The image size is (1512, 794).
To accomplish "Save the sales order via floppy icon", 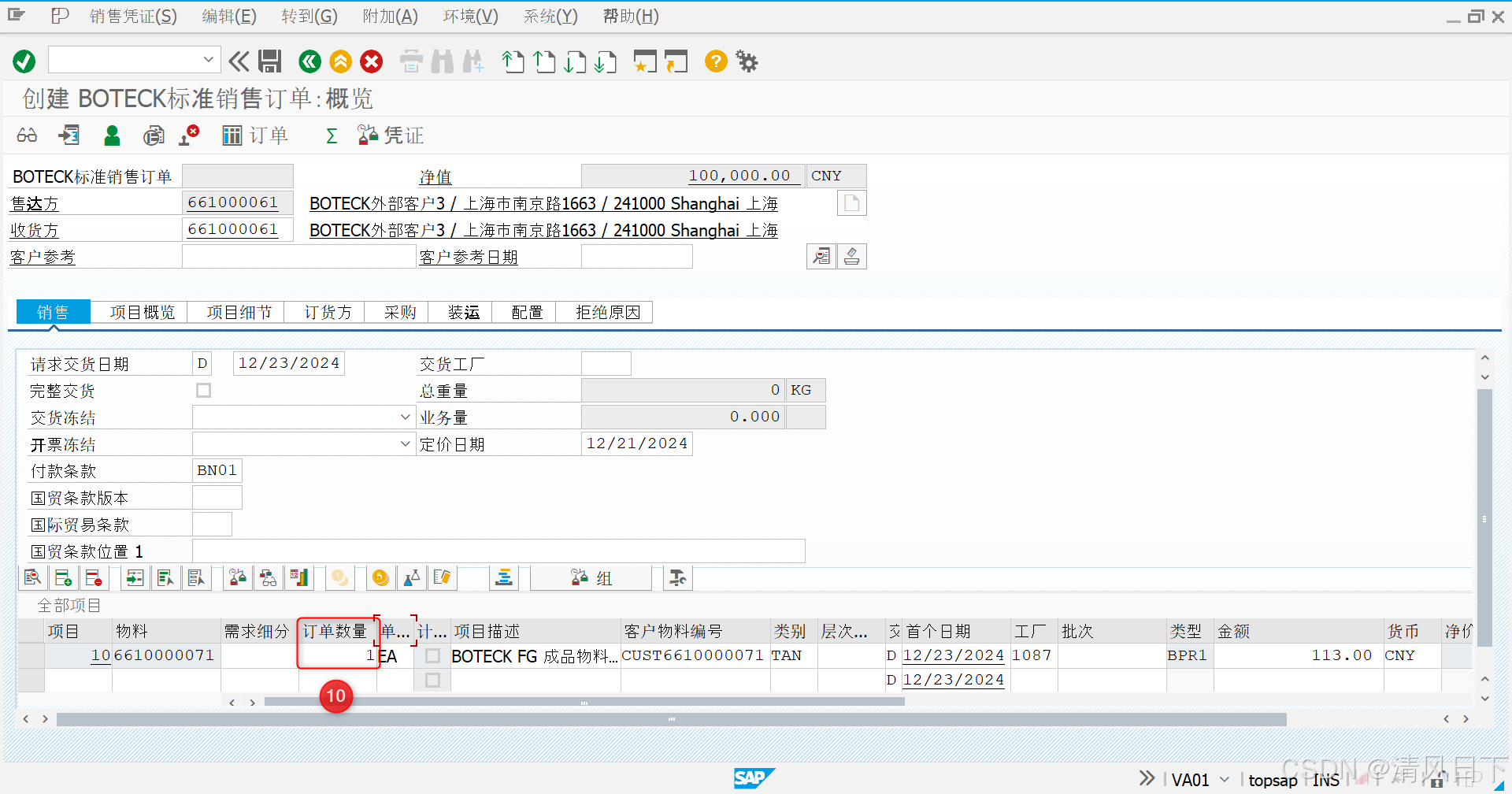I will 270,61.
